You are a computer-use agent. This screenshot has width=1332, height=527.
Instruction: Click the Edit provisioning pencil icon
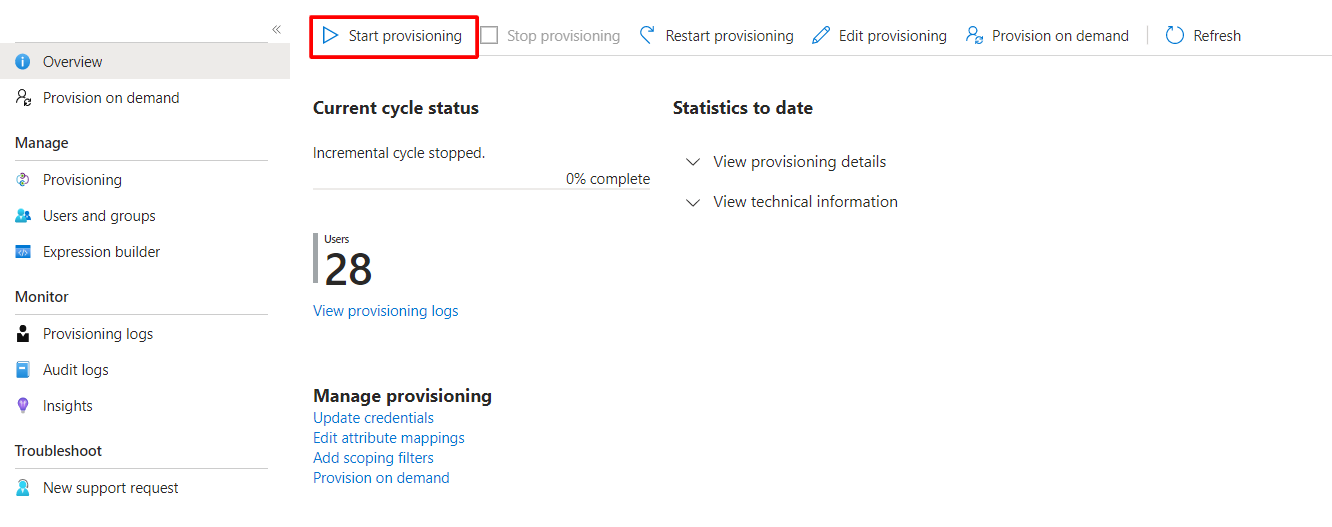(x=821, y=36)
